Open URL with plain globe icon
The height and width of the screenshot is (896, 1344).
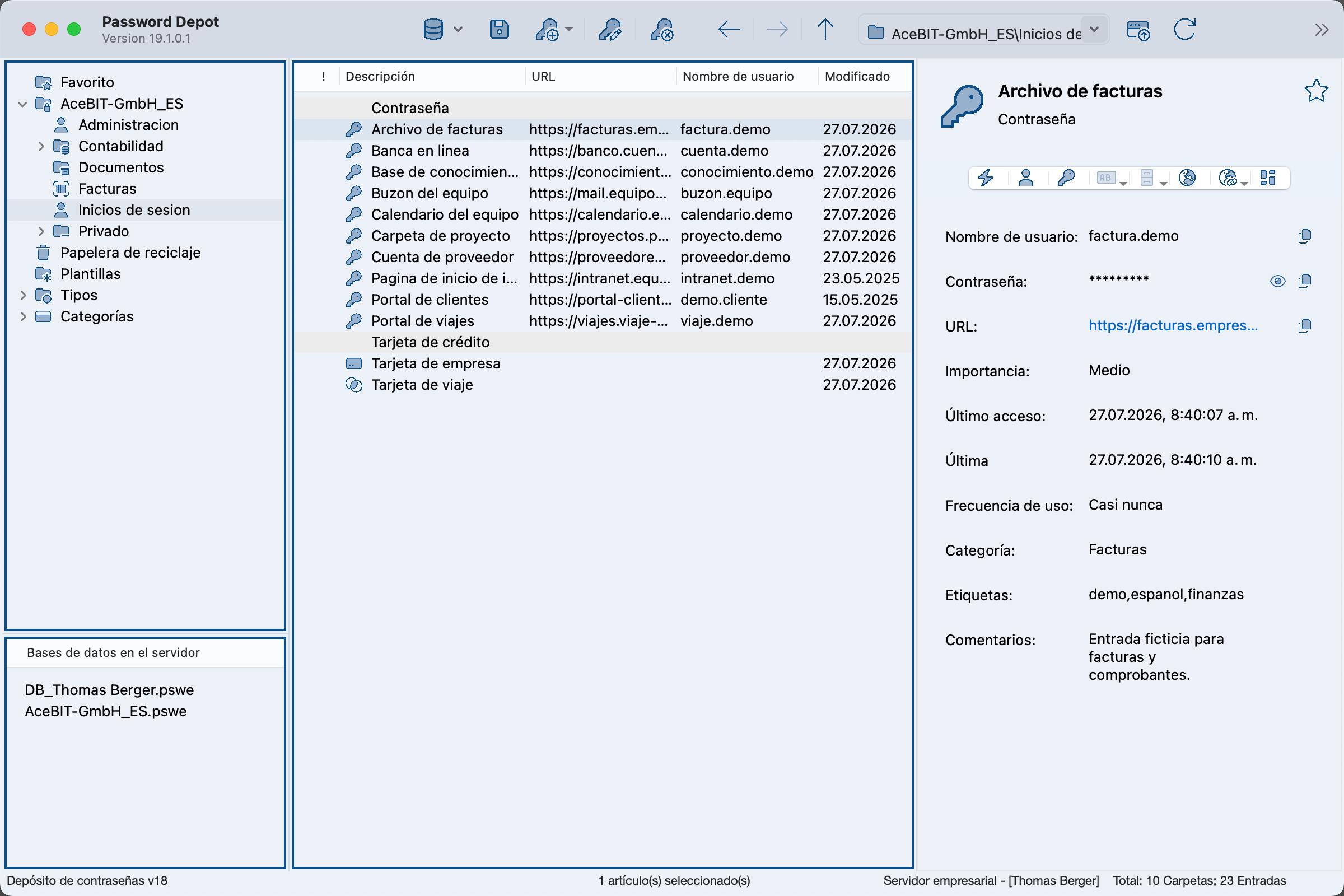(x=1187, y=178)
